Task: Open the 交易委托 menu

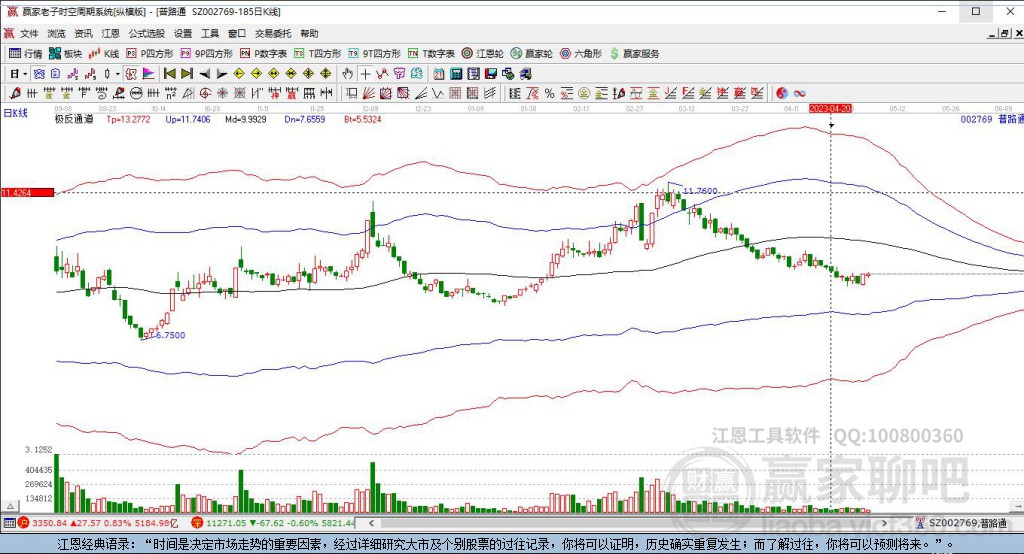Action: click(x=273, y=33)
